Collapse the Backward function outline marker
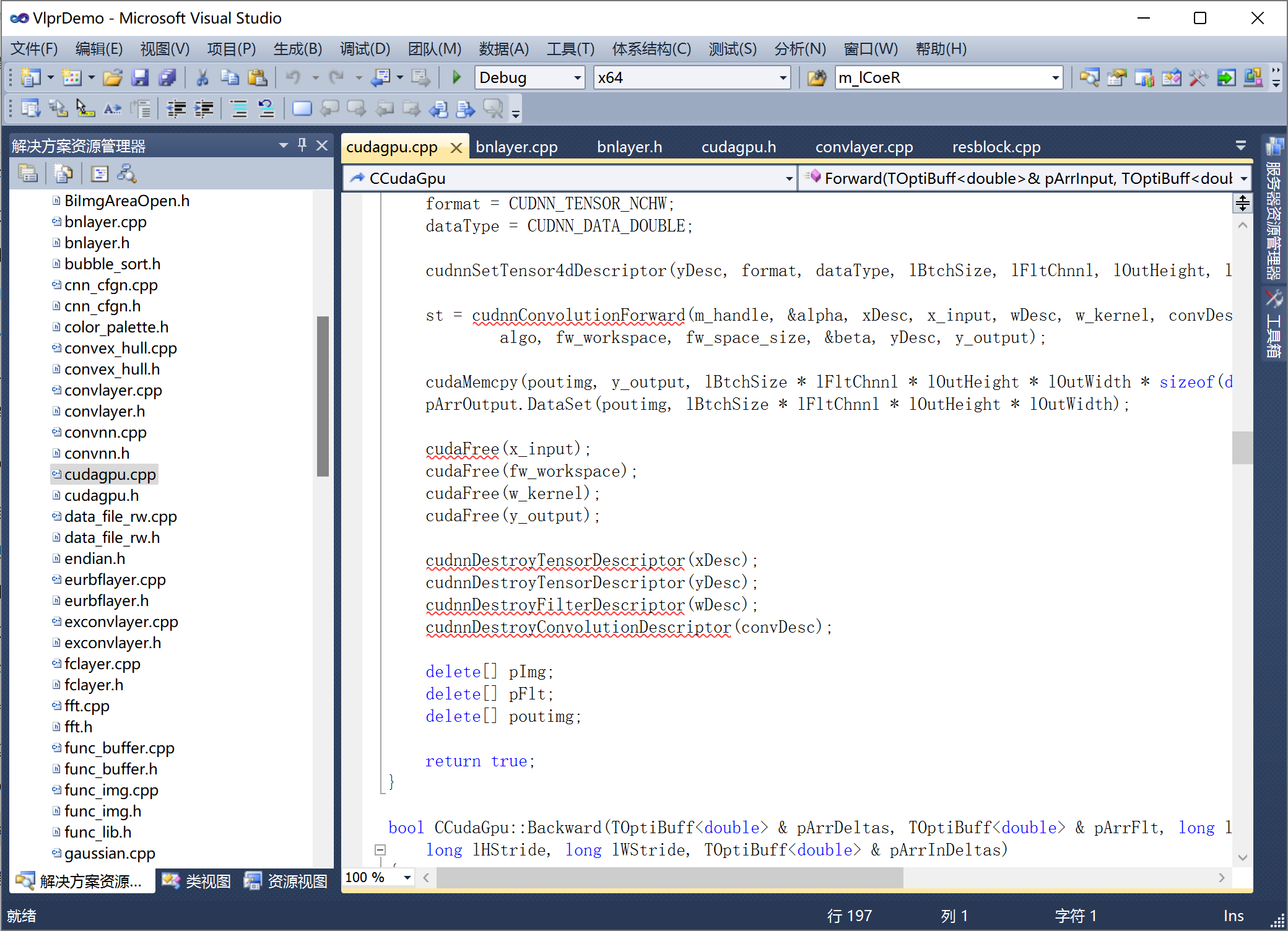 [381, 850]
